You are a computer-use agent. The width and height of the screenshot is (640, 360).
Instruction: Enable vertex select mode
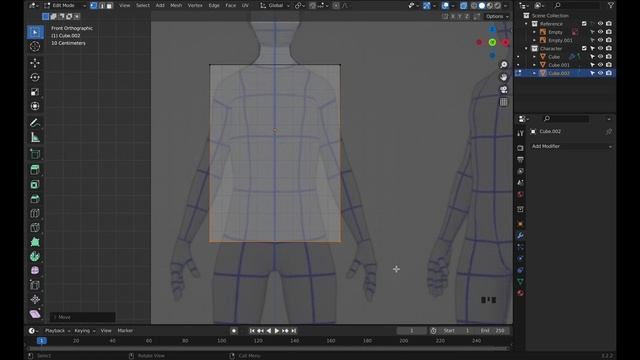93,5
